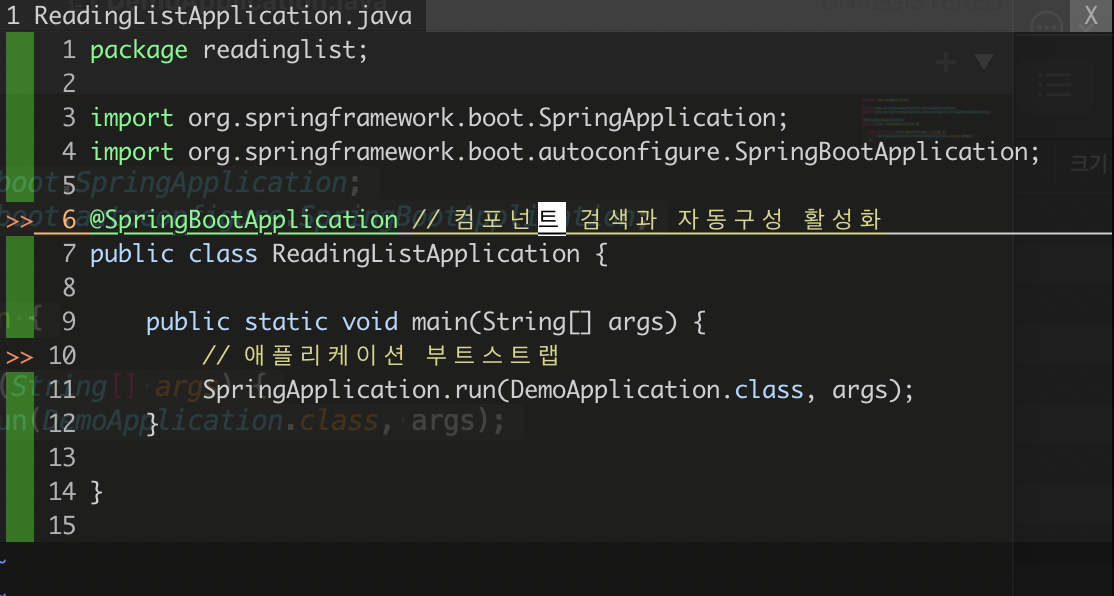
Task: Click the comment word '부트스트랩' on line 10
Action: point(492,355)
